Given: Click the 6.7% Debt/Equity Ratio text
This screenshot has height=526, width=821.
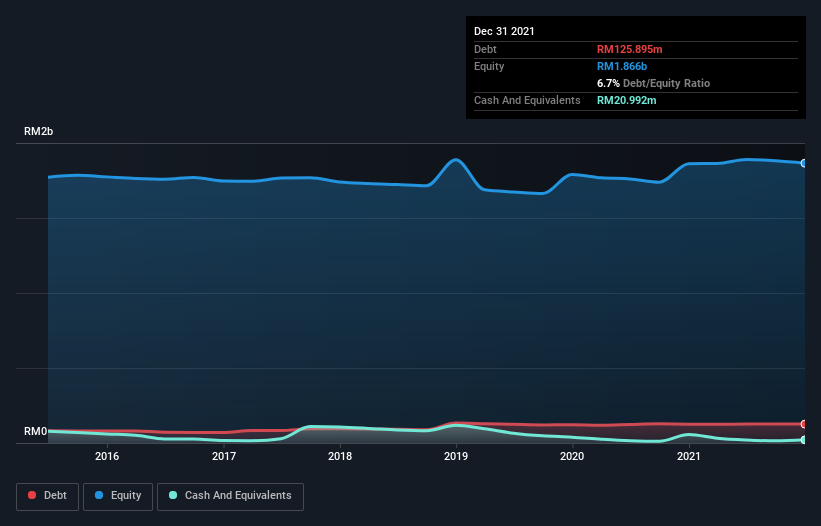Looking at the screenshot, I should pyautogui.click(x=653, y=83).
